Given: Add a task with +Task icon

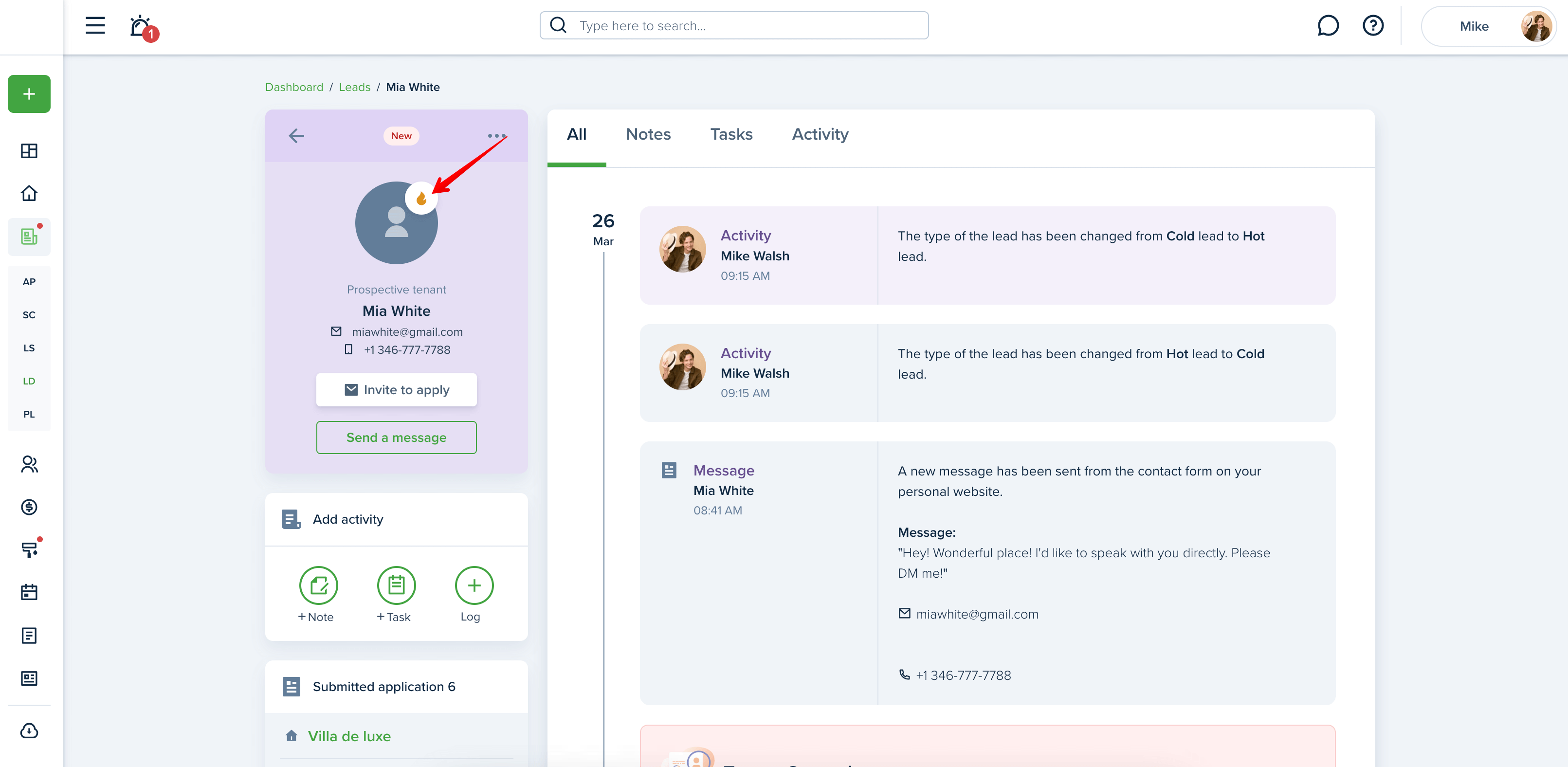Looking at the screenshot, I should (x=396, y=585).
